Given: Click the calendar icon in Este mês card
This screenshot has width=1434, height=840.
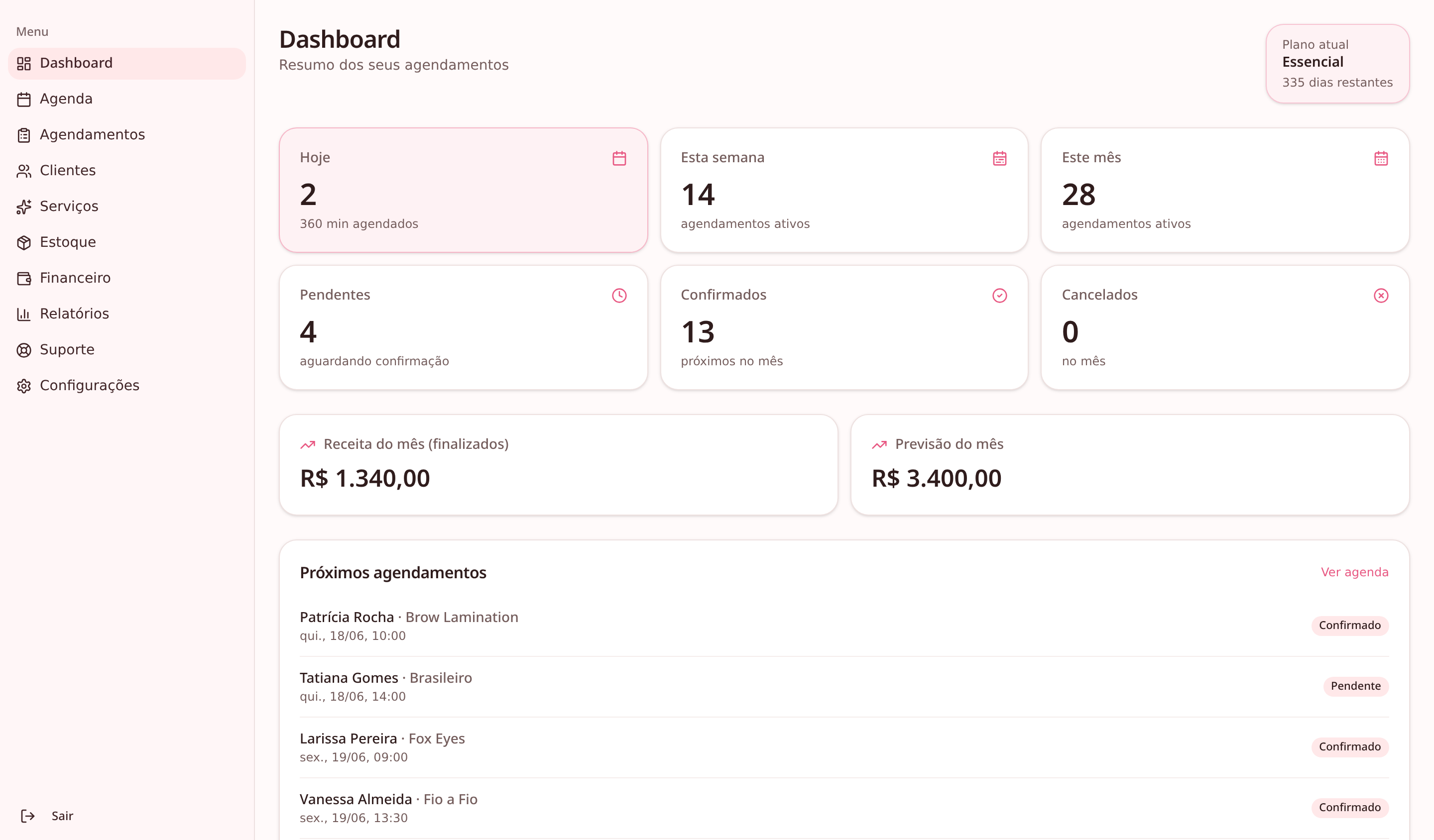Looking at the screenshot, I should [1381, 158].
